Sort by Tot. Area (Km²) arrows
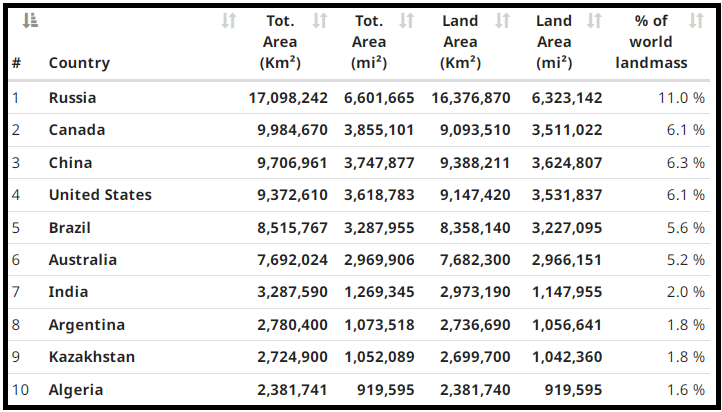 pos(320,21)
